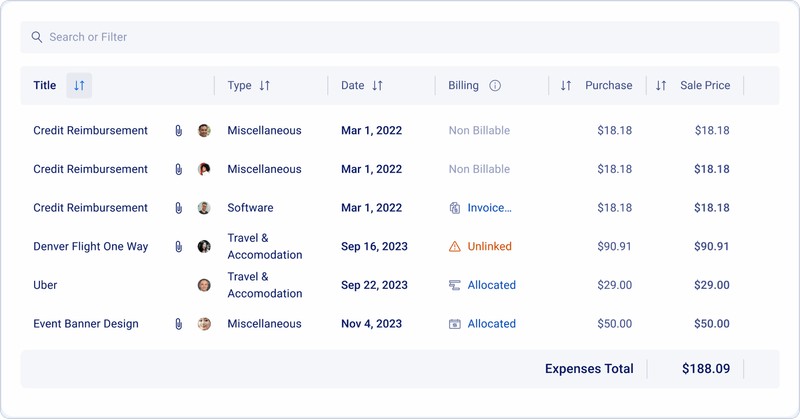The width and height of the screenshot is (800, 419).
Task: Open the Denver Flight One Way expense
Action: [x=90, y=247]
